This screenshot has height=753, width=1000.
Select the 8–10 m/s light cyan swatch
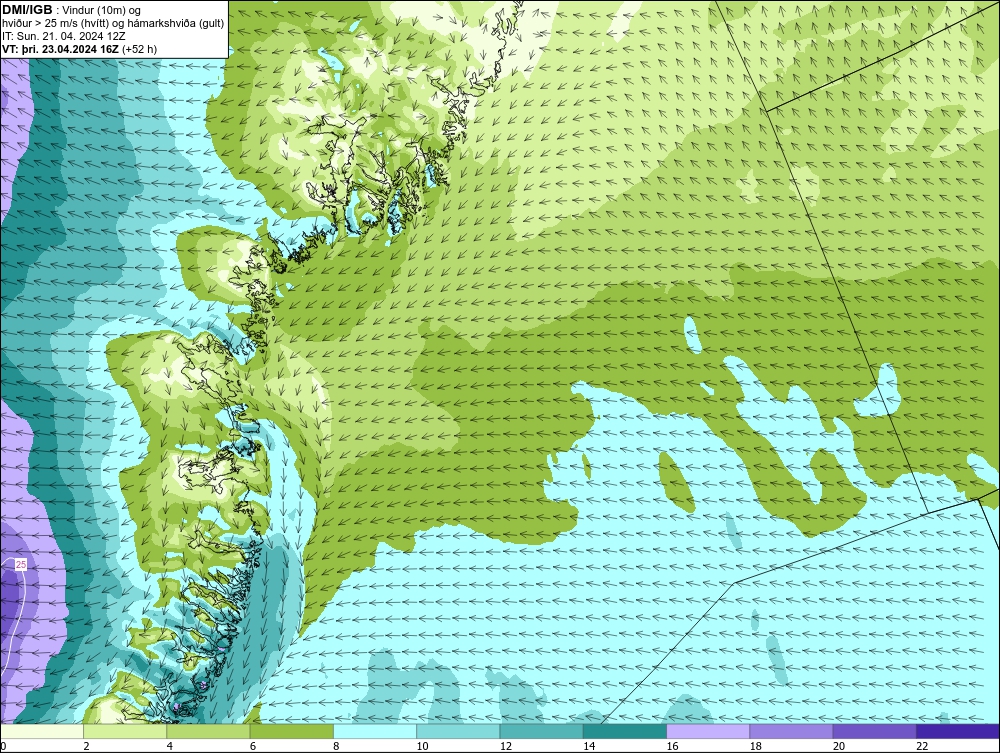point(375,731)
